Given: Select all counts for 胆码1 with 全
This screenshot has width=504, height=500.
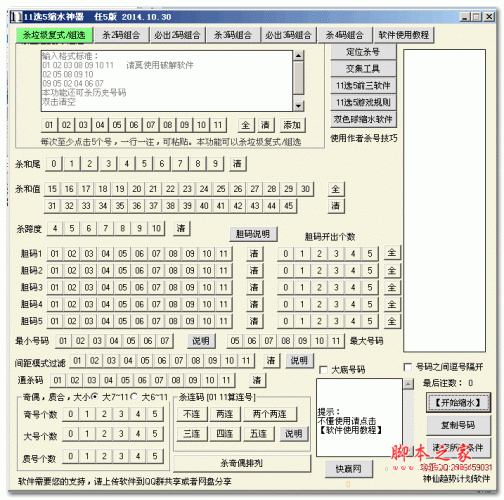Looking at the screenshot, I should [x=392, y=253].
